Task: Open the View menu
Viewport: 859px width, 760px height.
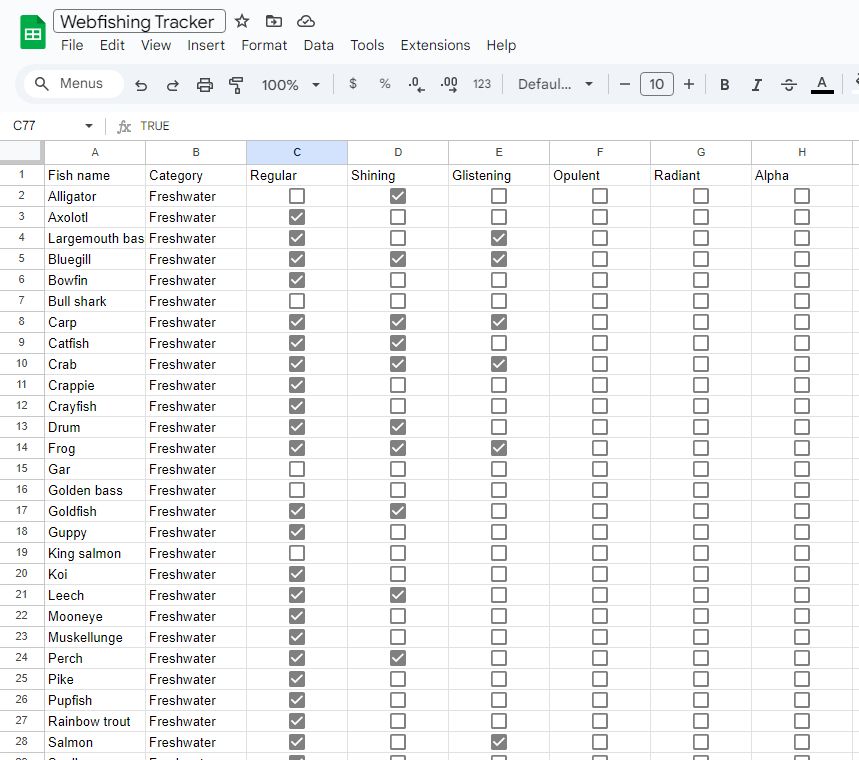Action: 156,45
